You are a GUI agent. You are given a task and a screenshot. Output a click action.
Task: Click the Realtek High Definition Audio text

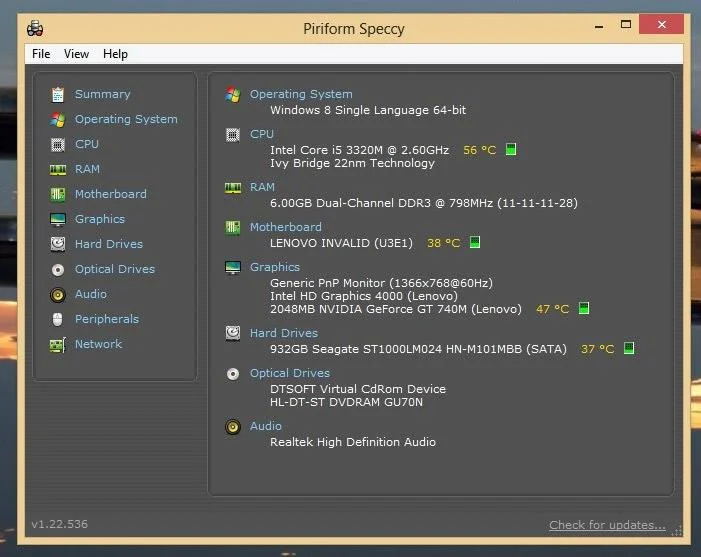click(353, 443)
